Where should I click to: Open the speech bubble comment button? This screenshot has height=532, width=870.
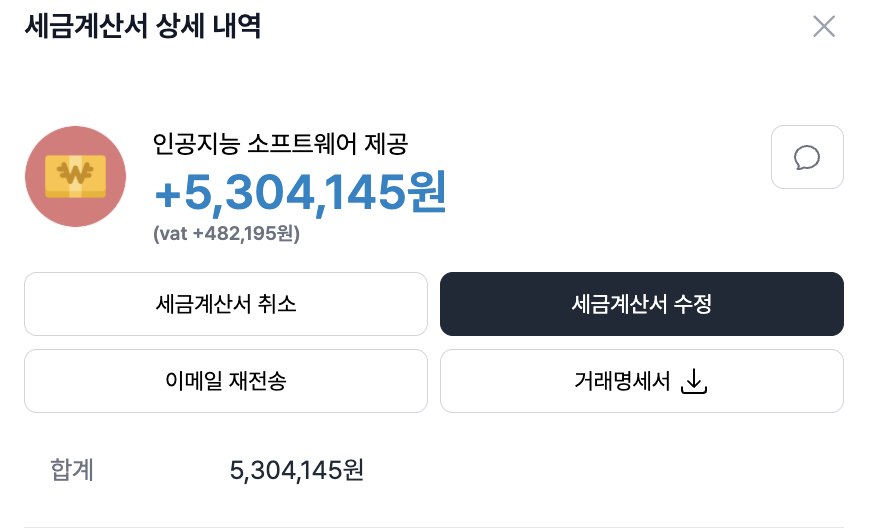click(x=807, y=157)
